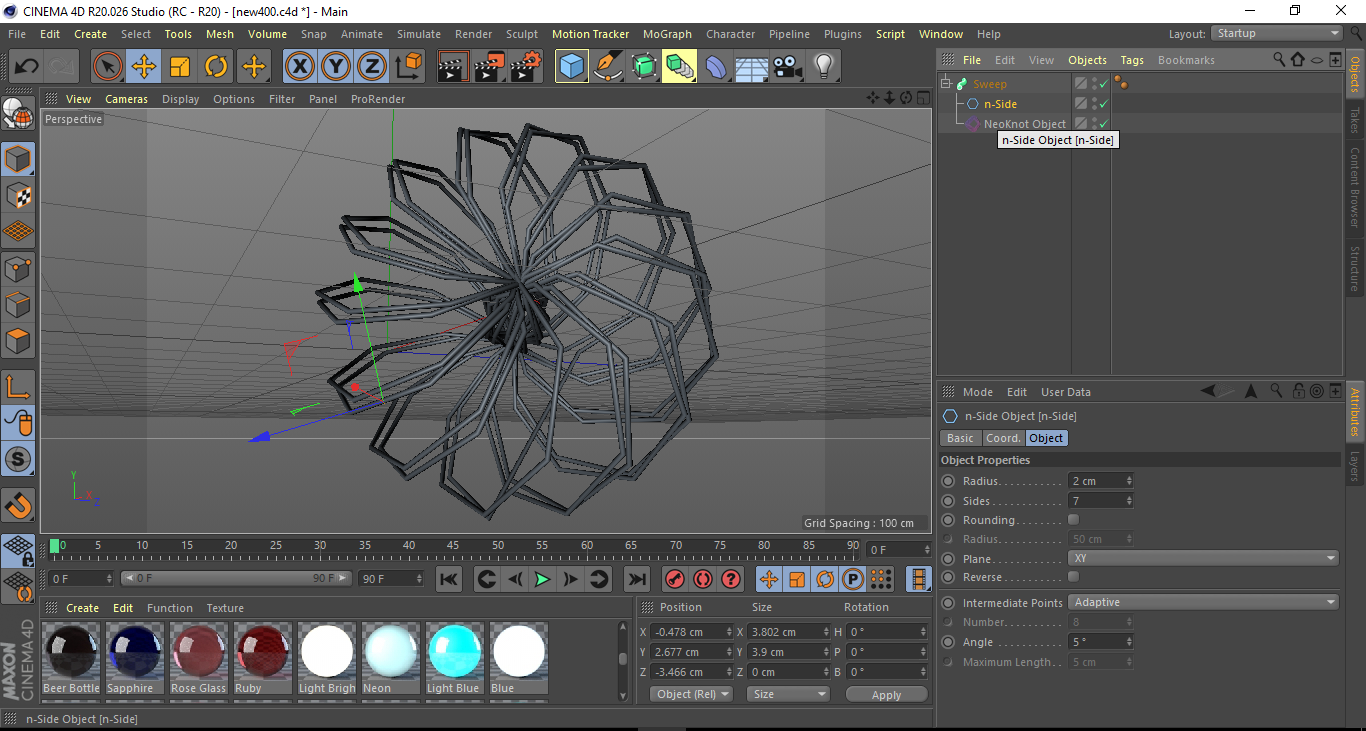Viewport: 1366px width, 731px height.
Task: Select NeoKnot Object in tree
Action: tap(1024, 124)
